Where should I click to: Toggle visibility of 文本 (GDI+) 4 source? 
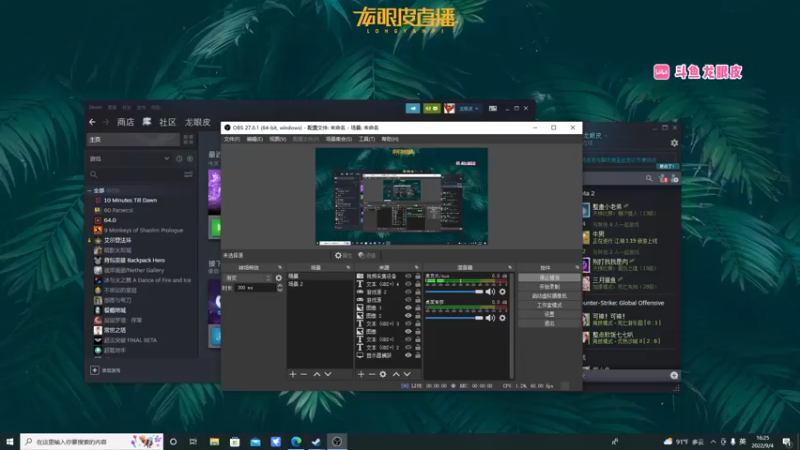[408, 284]
